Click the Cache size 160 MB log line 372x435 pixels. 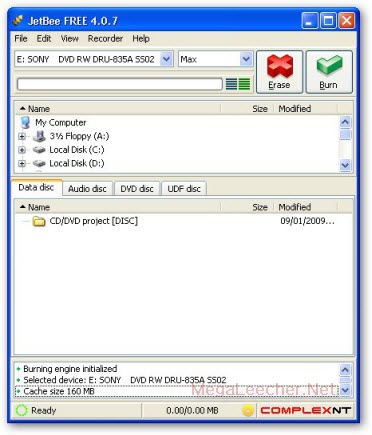coord(177,391)
